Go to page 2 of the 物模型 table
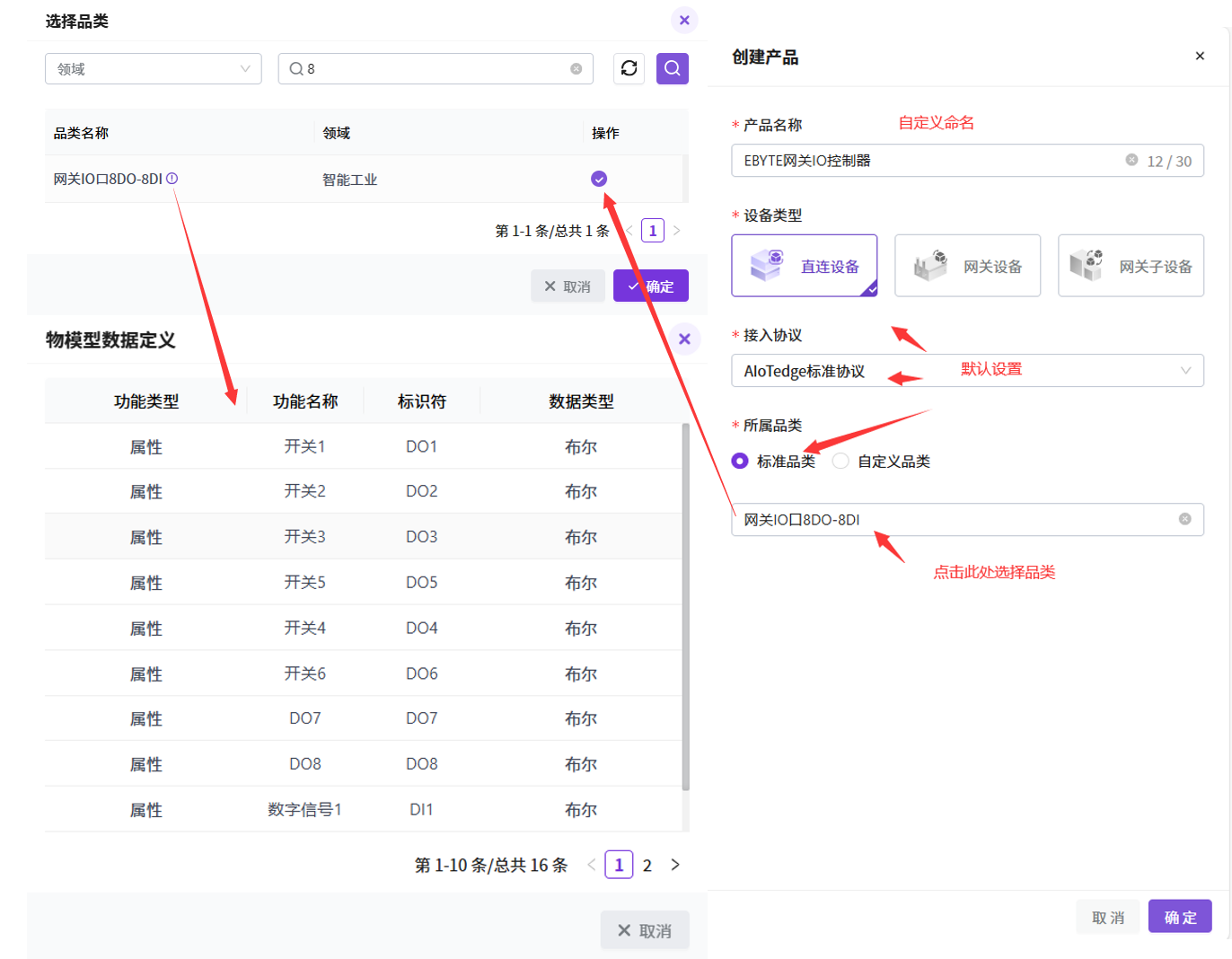 pyautogui.click(x=647, y=865)
